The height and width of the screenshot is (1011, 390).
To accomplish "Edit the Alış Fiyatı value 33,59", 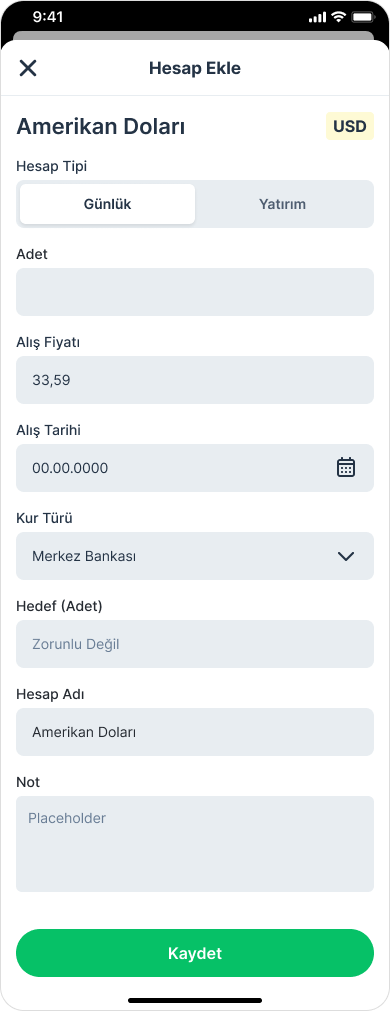I will (x=195, y=380).
